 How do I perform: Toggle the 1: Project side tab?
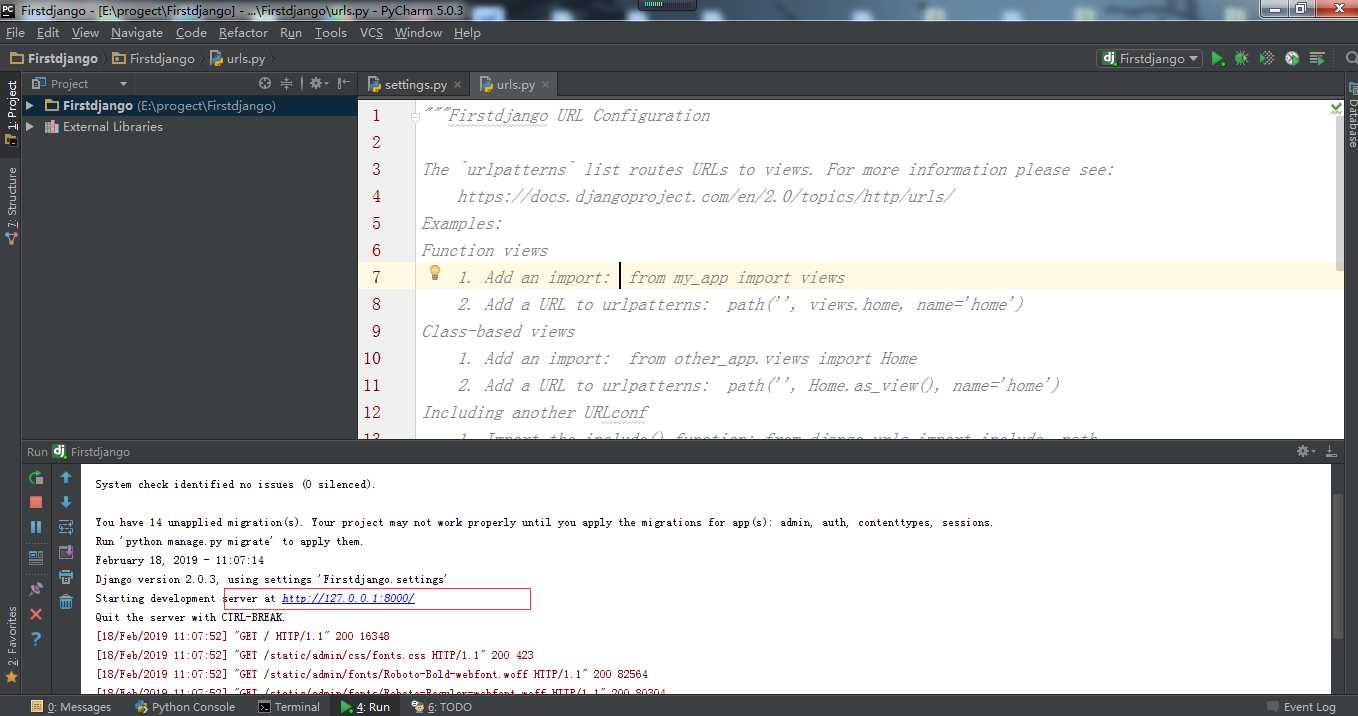[x=11, y=113]
